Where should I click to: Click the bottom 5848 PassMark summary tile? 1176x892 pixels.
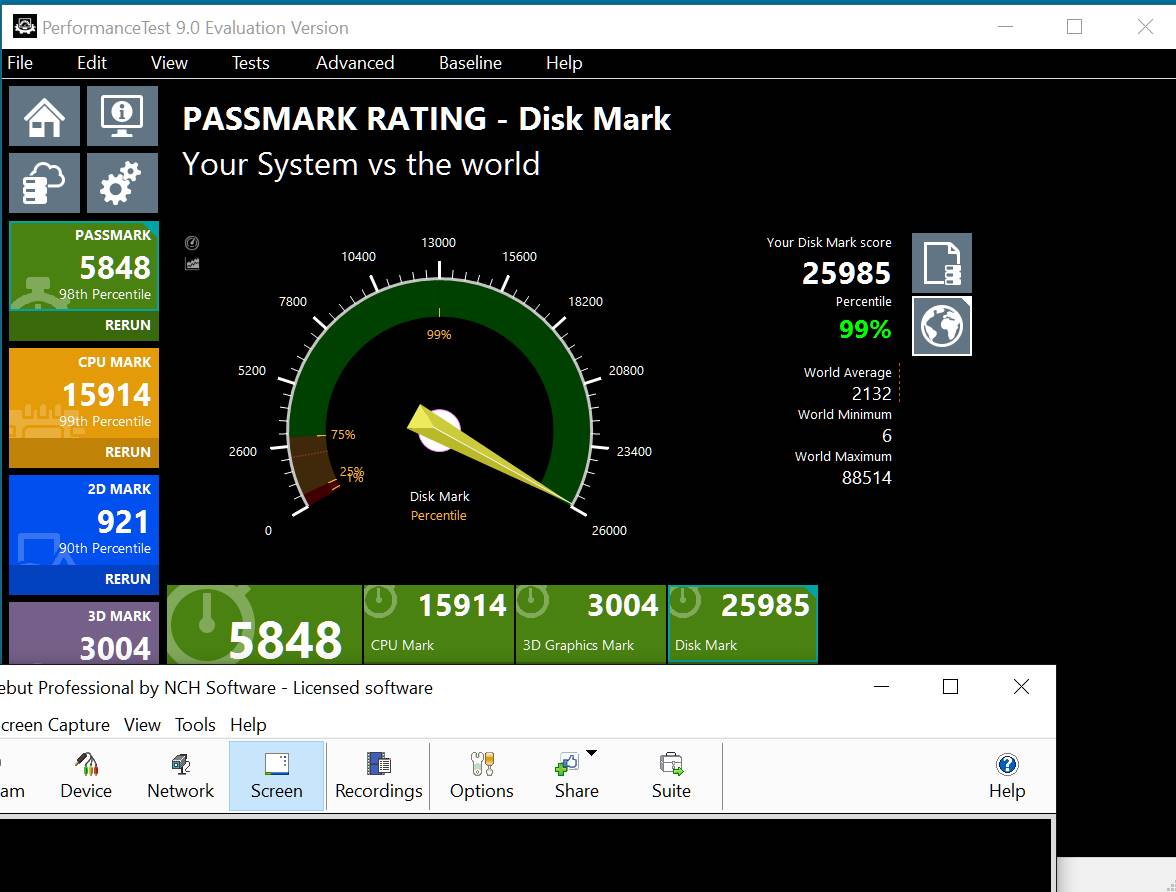tap(264, 624)
